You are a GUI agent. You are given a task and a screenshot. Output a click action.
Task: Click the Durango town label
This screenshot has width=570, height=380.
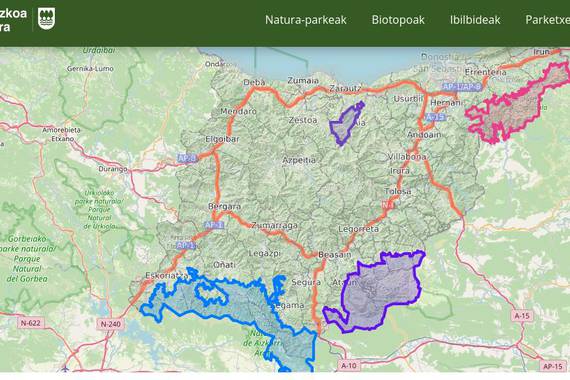(113, 169)
